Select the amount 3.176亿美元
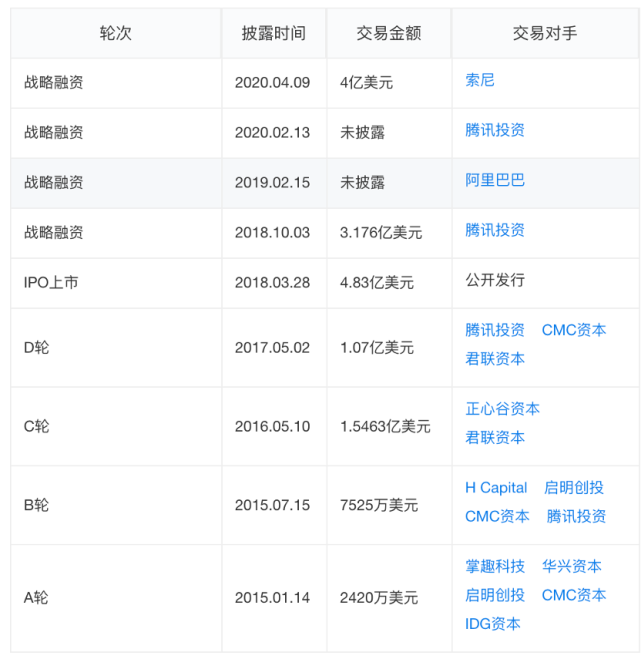Image resolution: width=641 pixels, height=669 pixels. 381,232
